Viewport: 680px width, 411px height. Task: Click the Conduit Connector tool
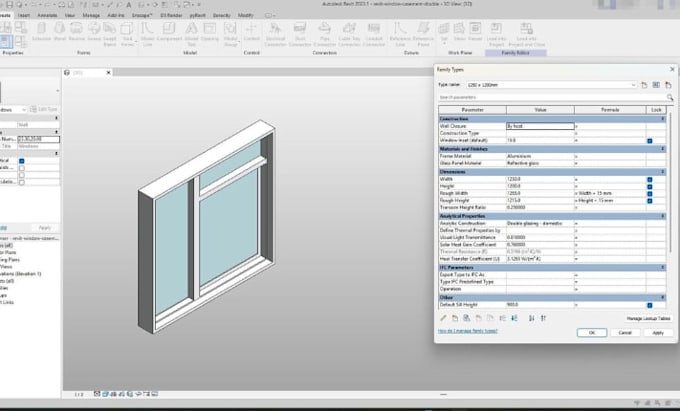click(x=374, y=34)
